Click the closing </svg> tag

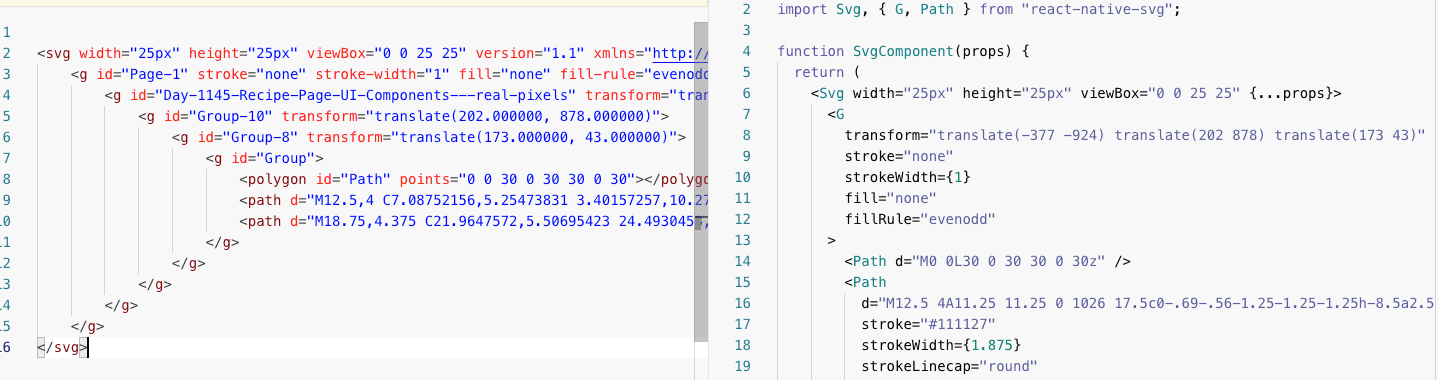[62, 347]
